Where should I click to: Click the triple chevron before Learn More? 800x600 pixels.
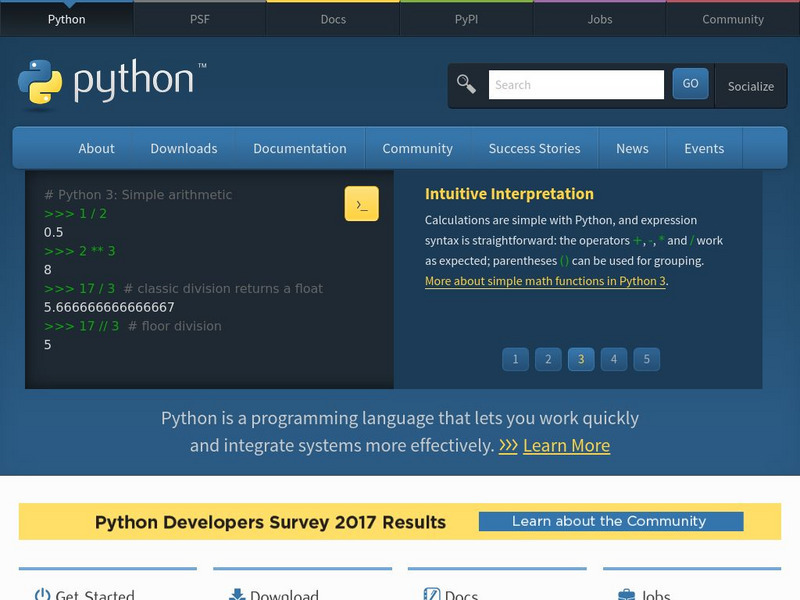(508, 446)
